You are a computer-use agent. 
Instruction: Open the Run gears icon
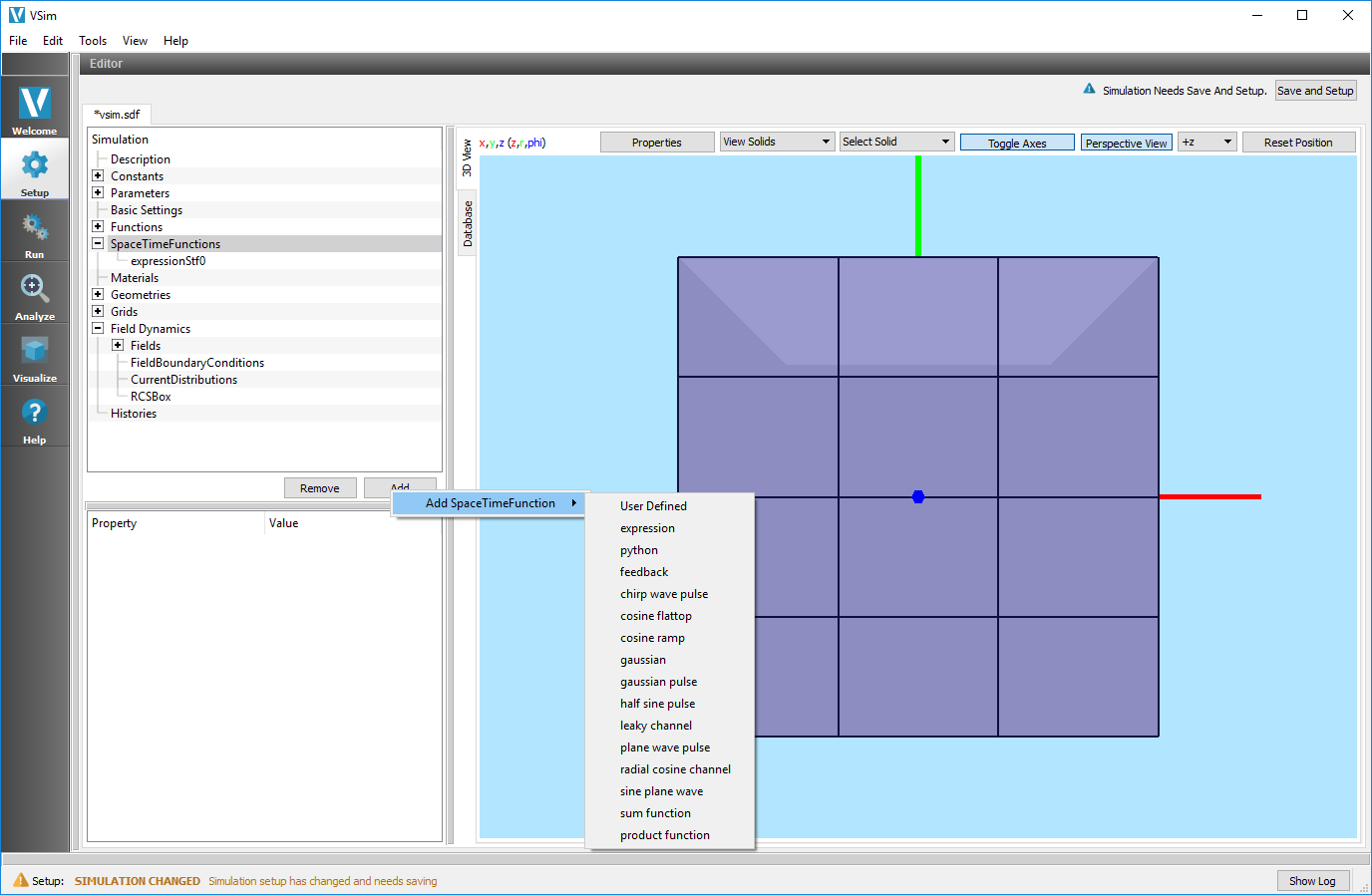(x=35, y=227)
